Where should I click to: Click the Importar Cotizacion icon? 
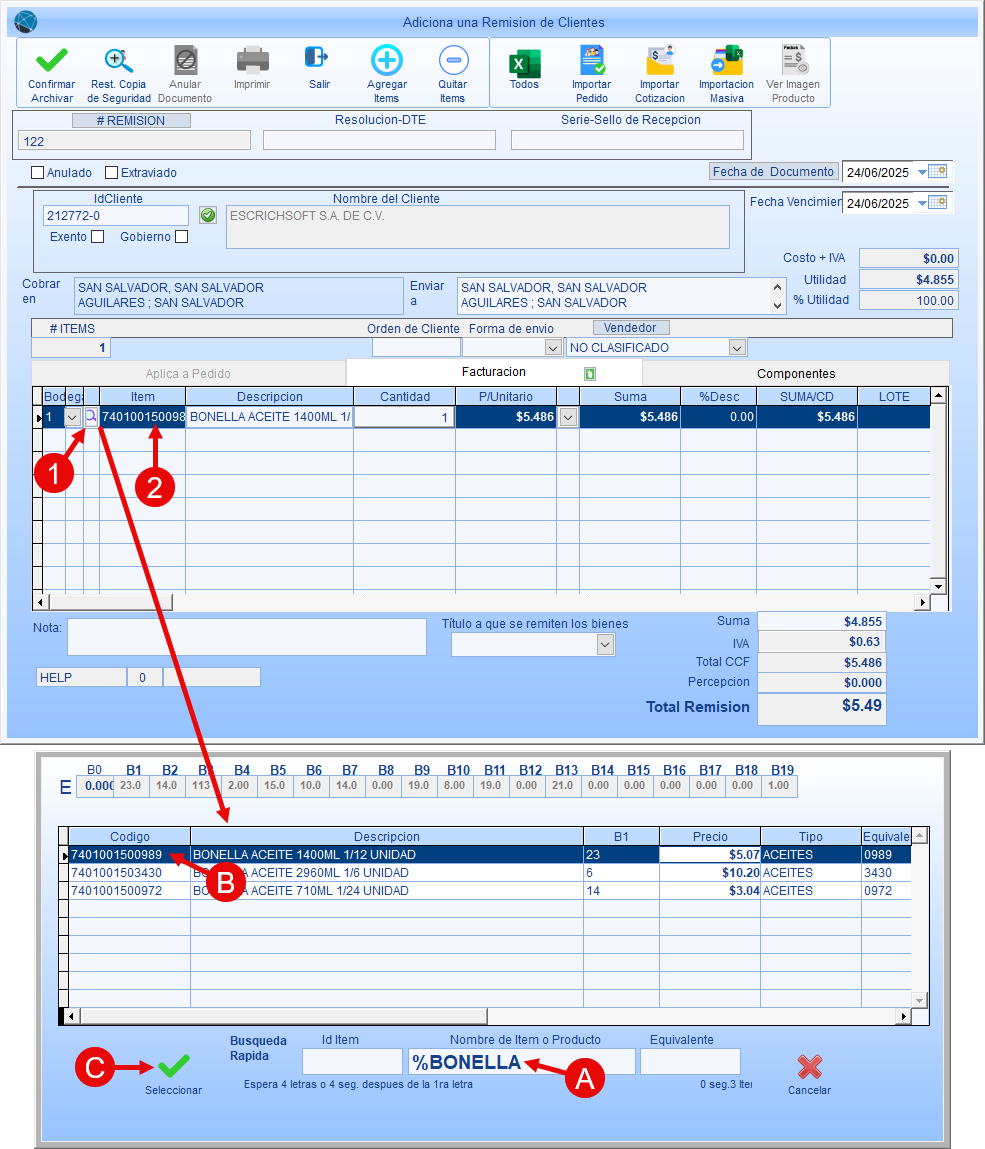tap(660, 60)
